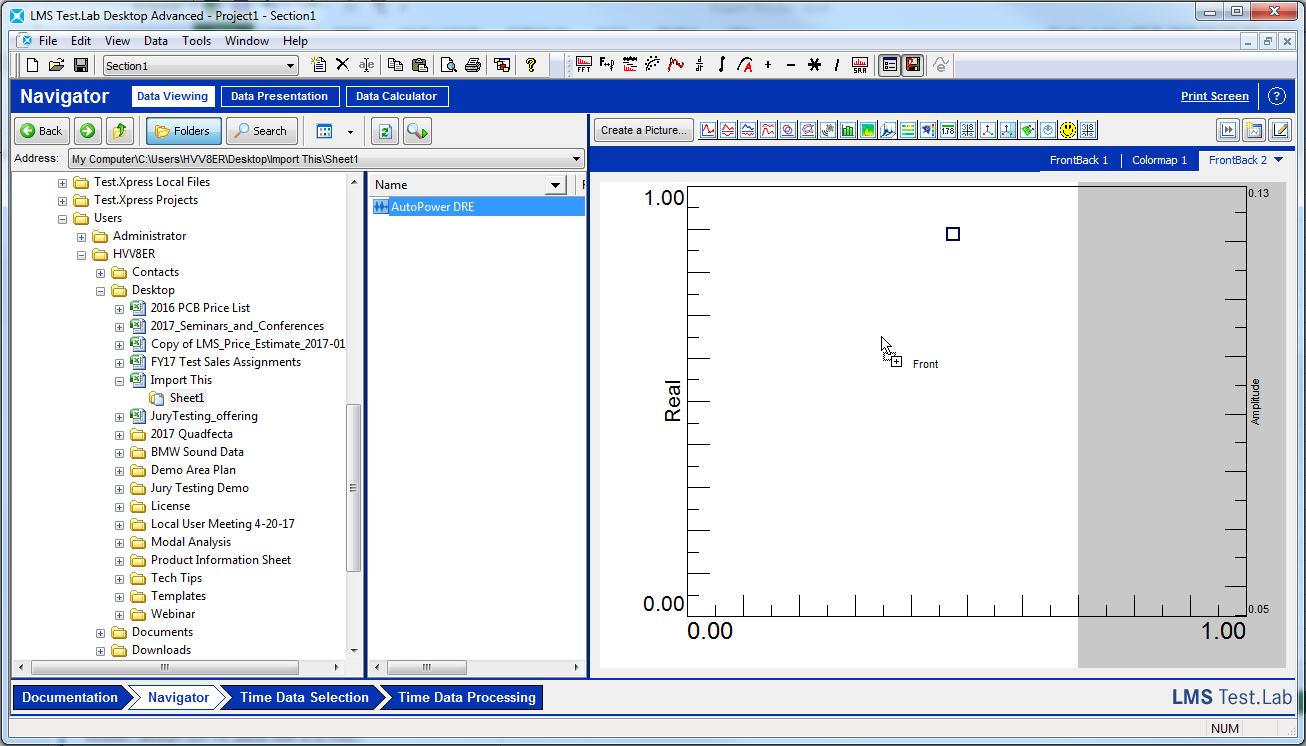The image size is (1306, 746).
Task: Click the SRA spectrum toolbar icon
Action: point(860,65)
